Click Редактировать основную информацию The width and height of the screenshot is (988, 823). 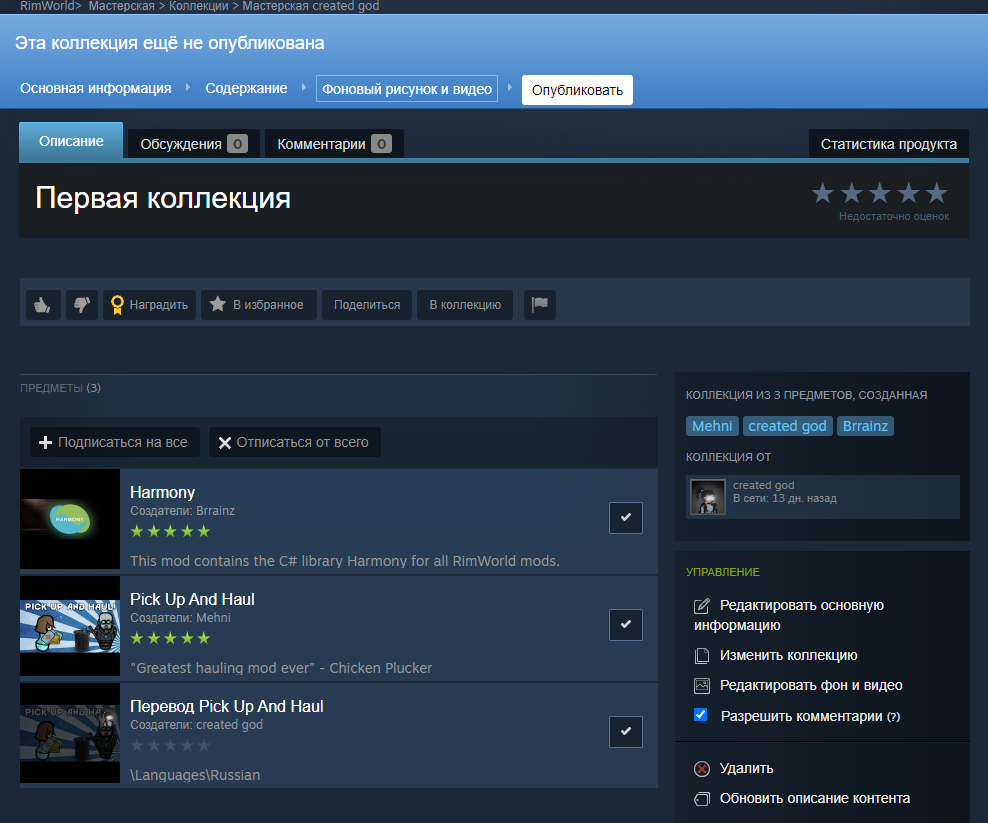point(789,615)
